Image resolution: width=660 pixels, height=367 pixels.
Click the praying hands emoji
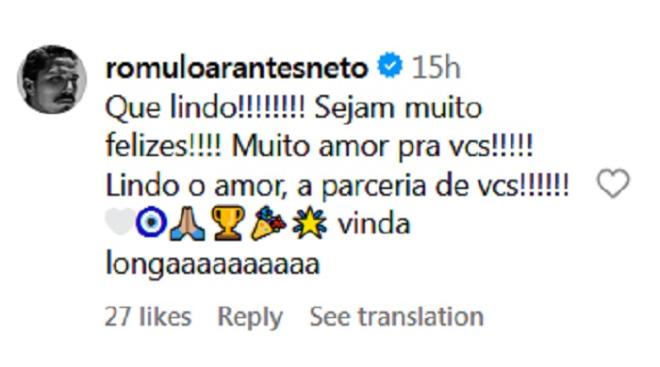click(187, 223)
